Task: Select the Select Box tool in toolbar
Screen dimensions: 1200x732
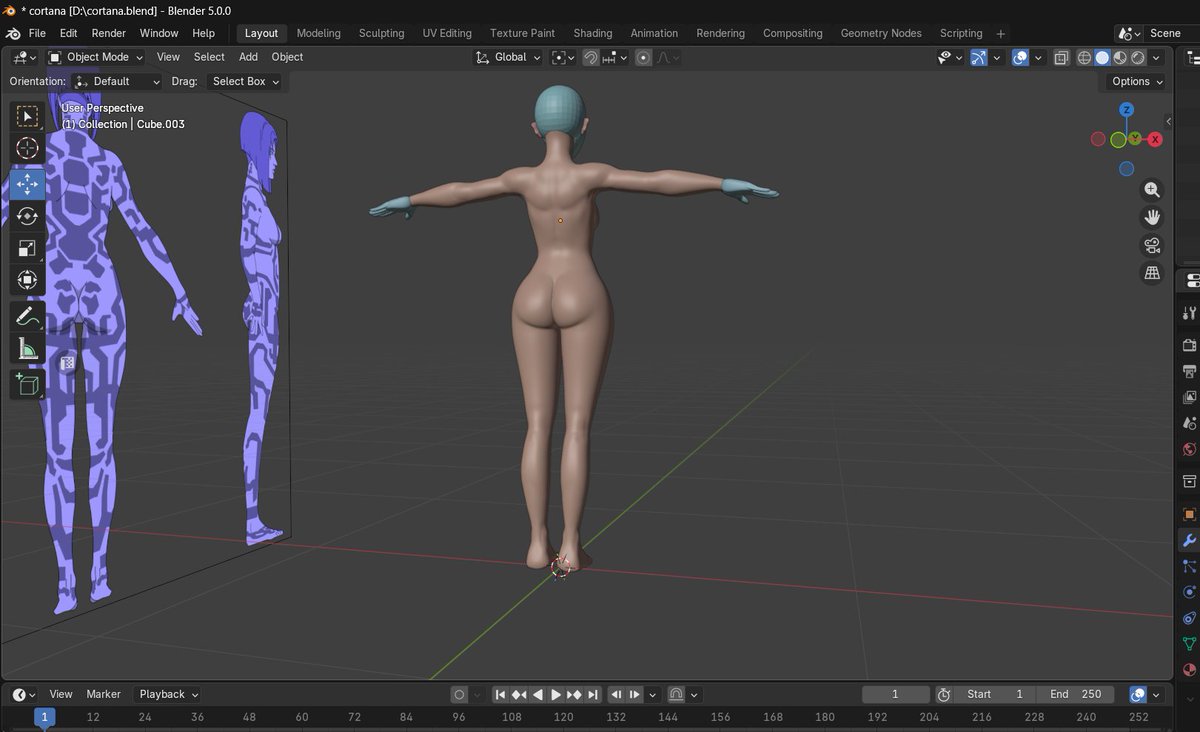Action: tap(28, 116)
